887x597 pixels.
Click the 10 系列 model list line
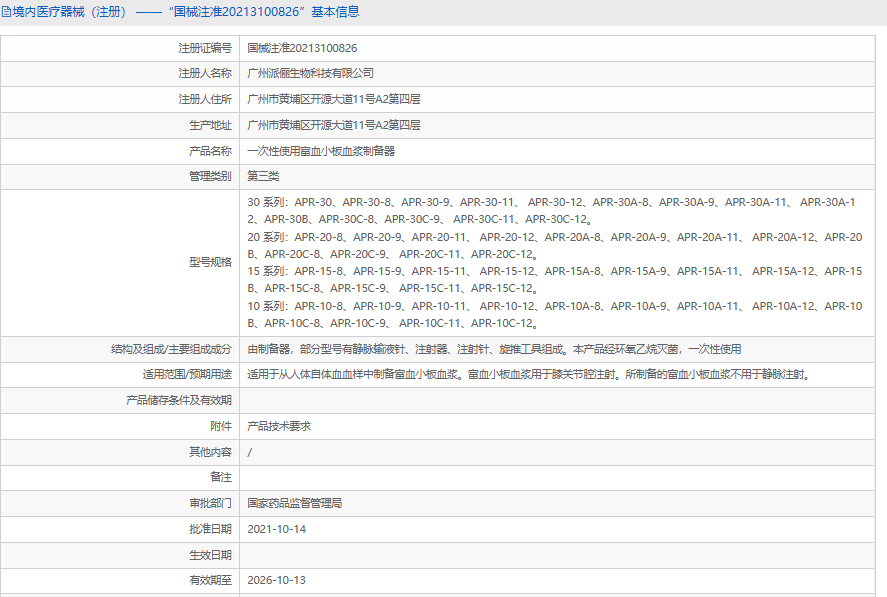(x=555, y=315)
